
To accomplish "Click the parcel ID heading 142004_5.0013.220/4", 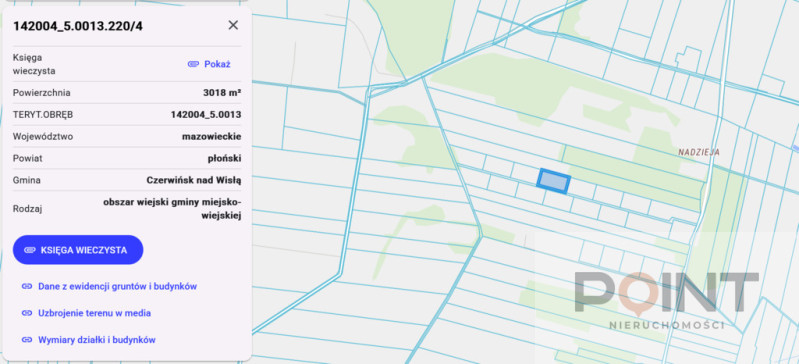I will pos(78,26).
